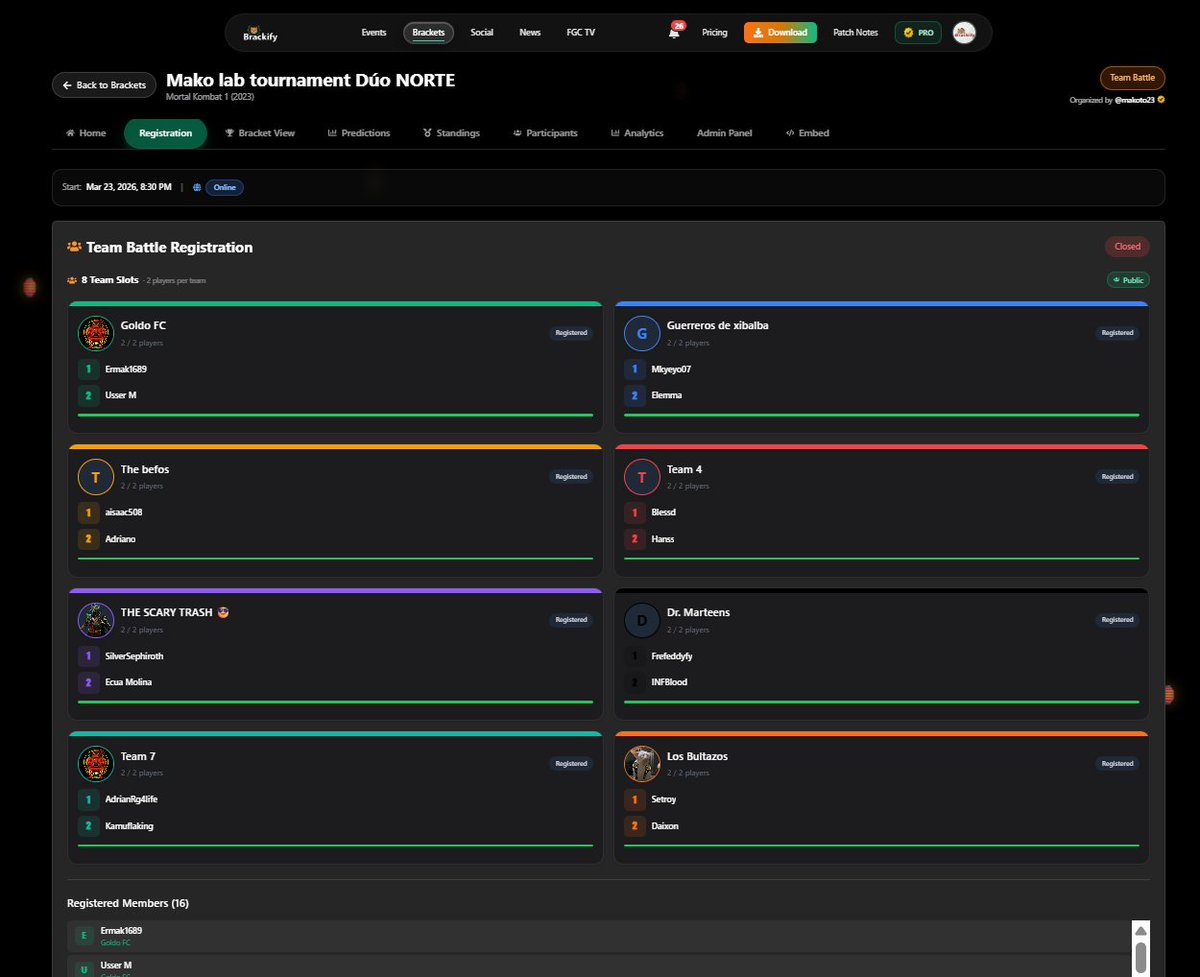The image size is (1200, 977).
Task: Click slot number 1 of The befos
Action: pyautogui.click(x=88, y=512)
